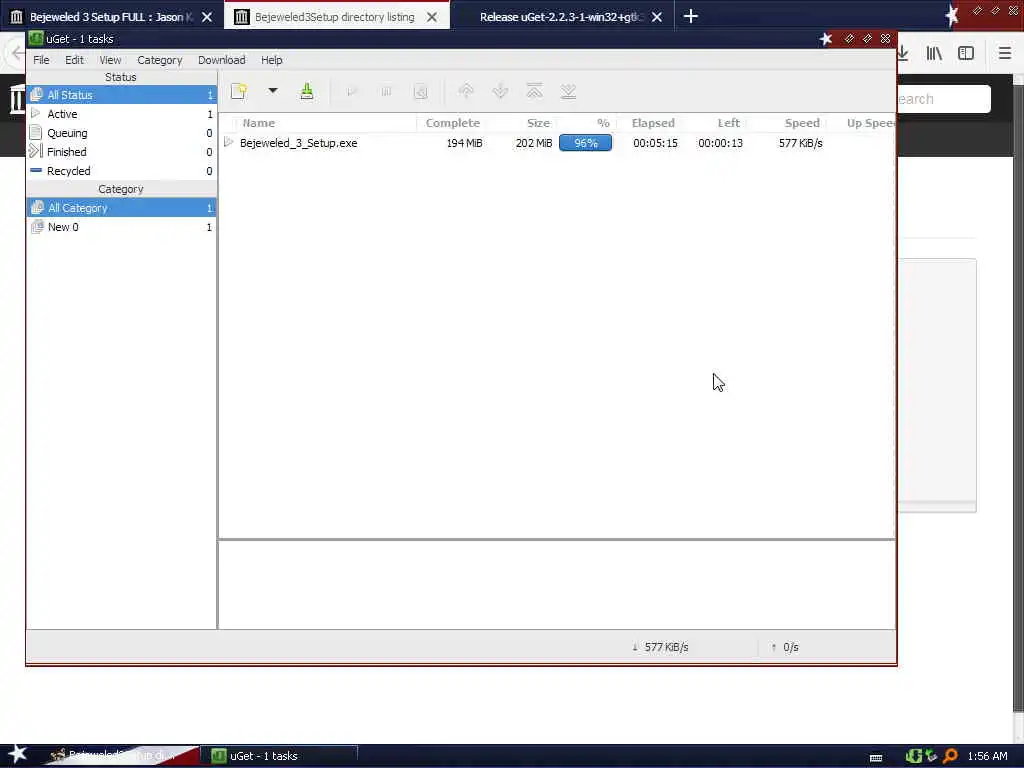Click the Active status play icon

click(36, 113)
